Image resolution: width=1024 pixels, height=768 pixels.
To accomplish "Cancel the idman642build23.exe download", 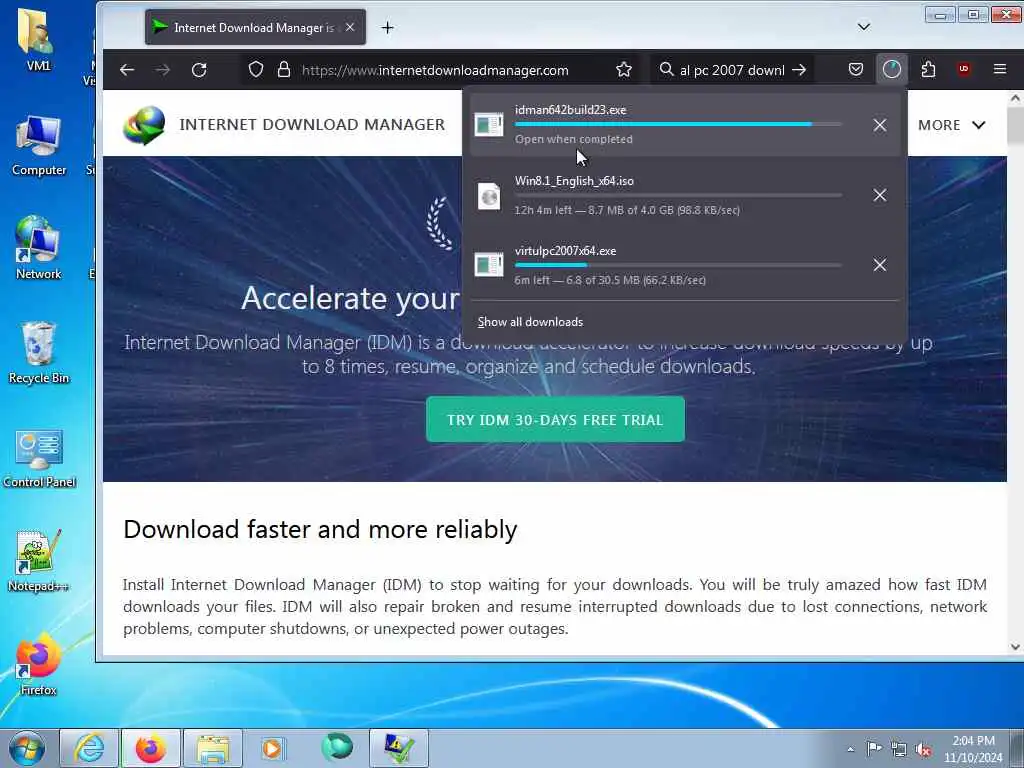I will [x=880, y=125].
